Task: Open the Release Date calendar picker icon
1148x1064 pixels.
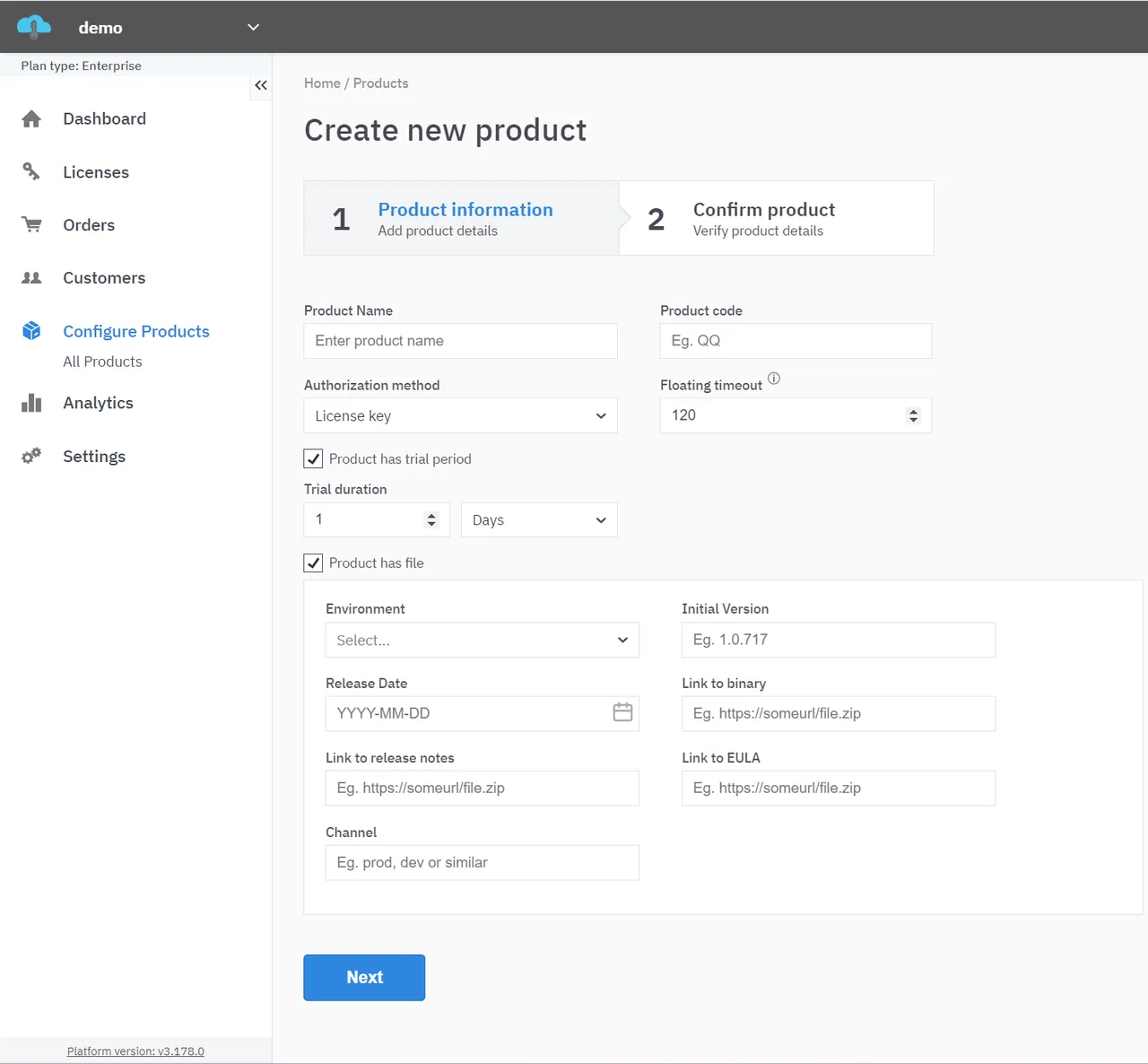Action: coord(622,711)
